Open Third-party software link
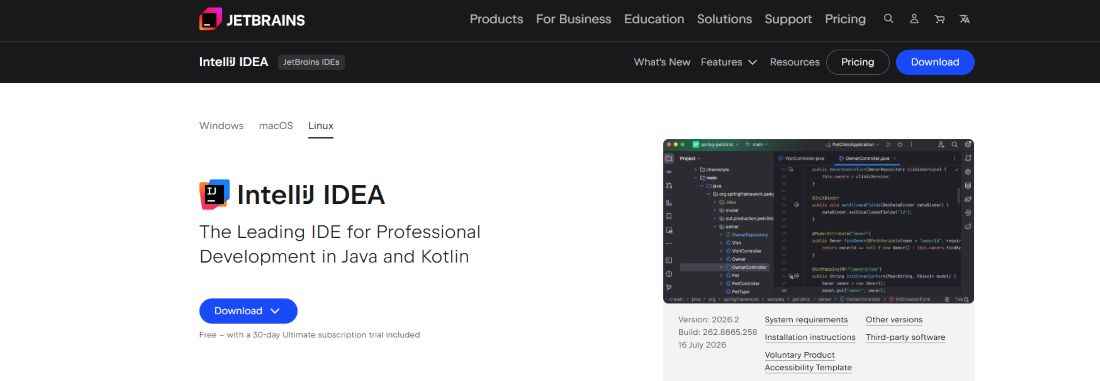 (x=905, y=337)
